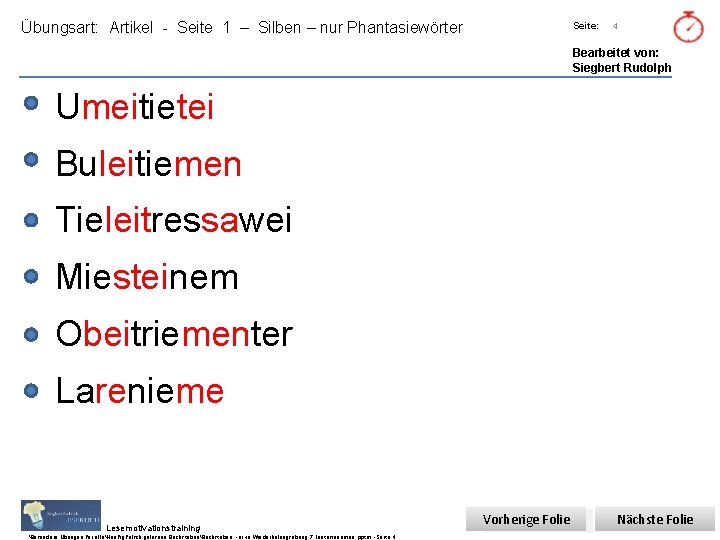720x540 pixels.
Task: Click the red stopwatch timer icon
Action: (688, 27)
